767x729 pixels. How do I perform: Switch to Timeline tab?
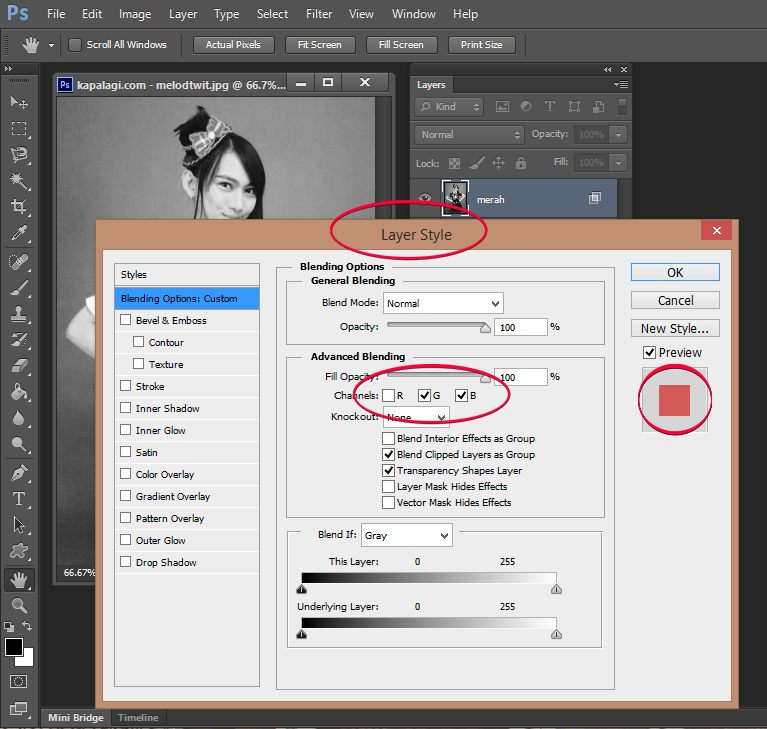point(138,718)
